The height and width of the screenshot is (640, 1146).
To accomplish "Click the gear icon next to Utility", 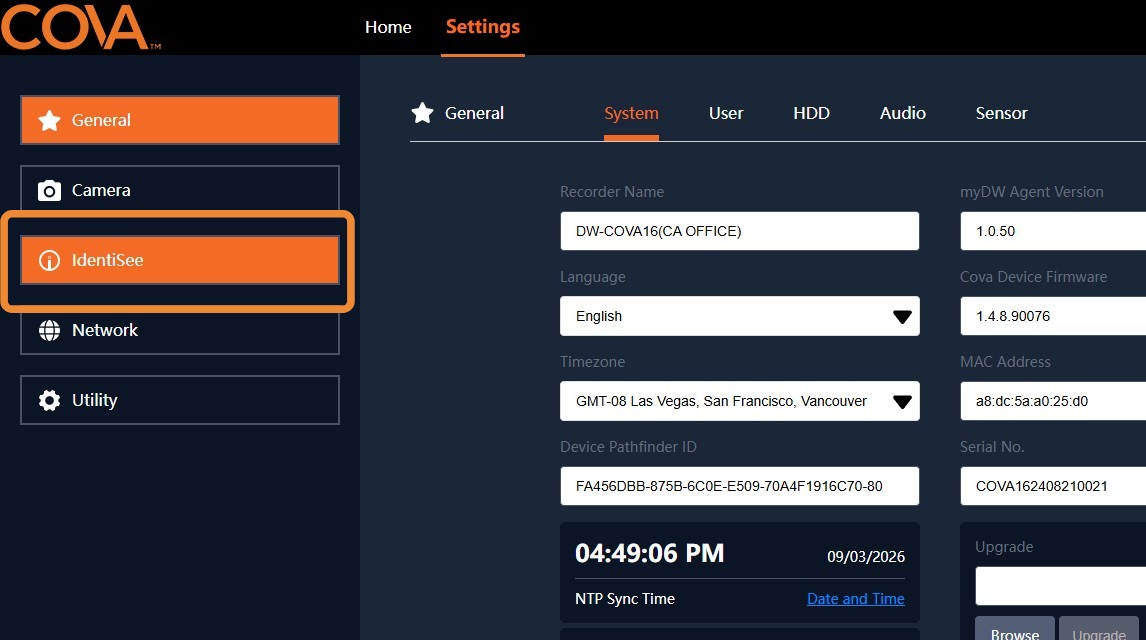I will point(49,400).
